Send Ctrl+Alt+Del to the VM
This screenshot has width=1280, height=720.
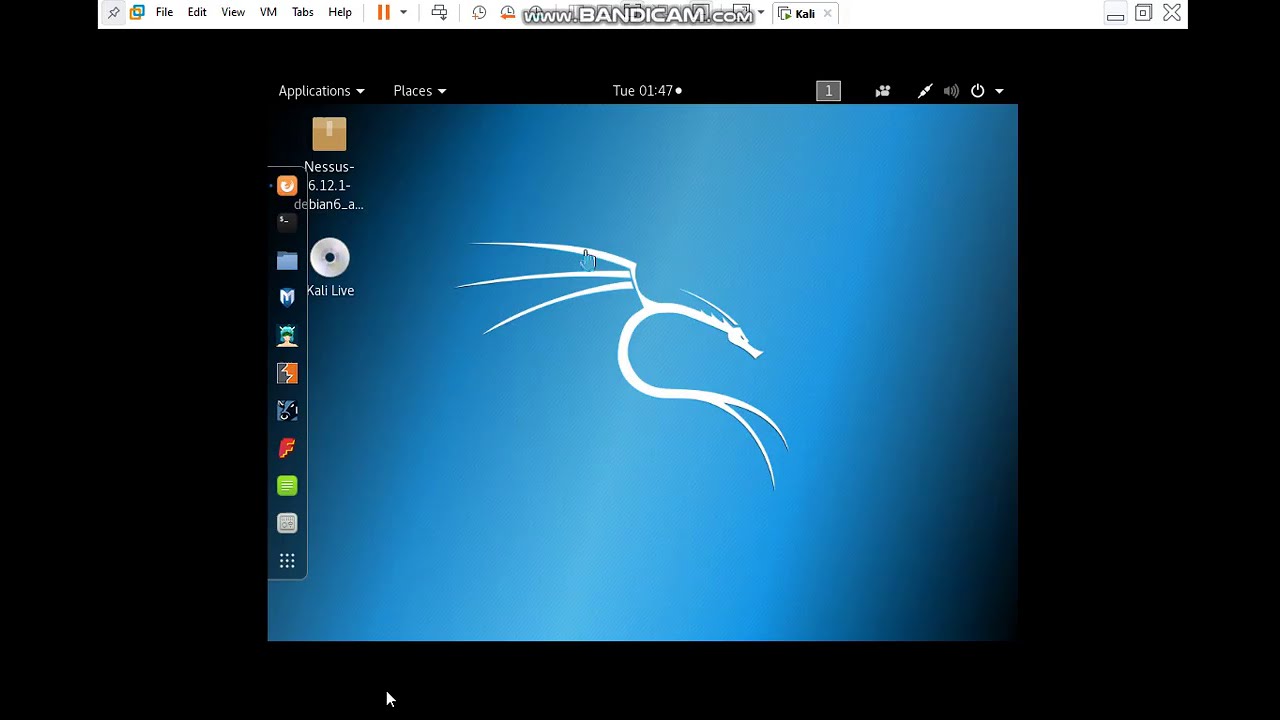(439, 13)
